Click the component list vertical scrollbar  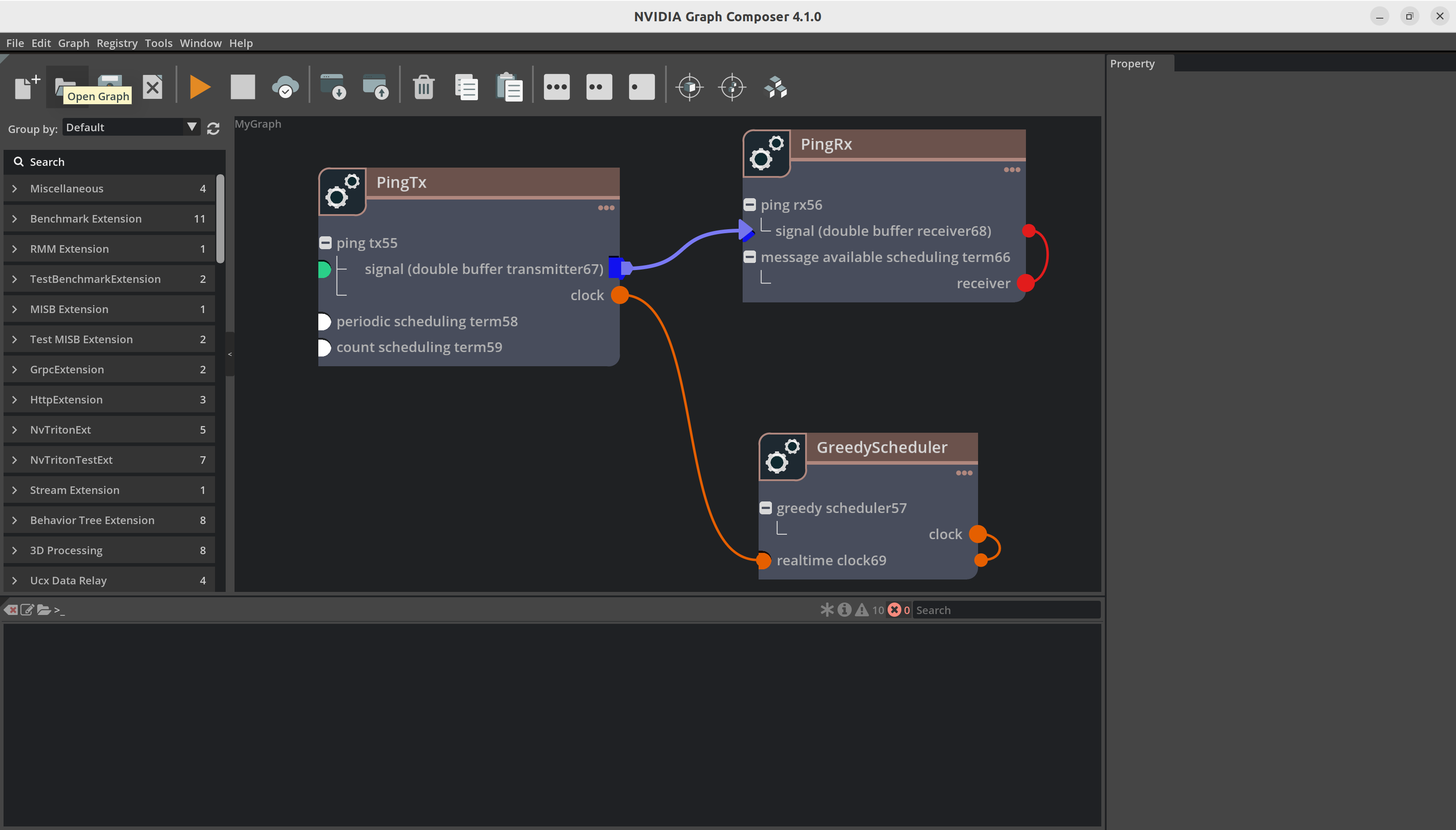pos(220,219)
